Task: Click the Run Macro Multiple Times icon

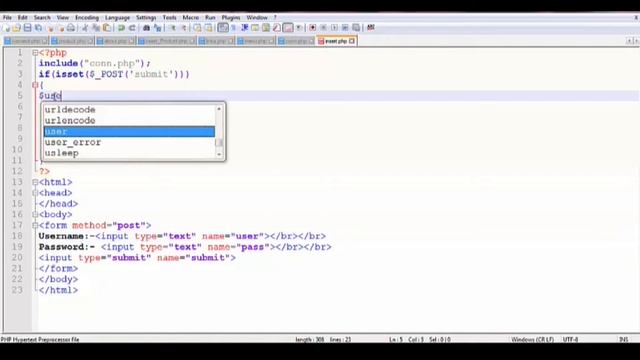Action: [345, 28]
